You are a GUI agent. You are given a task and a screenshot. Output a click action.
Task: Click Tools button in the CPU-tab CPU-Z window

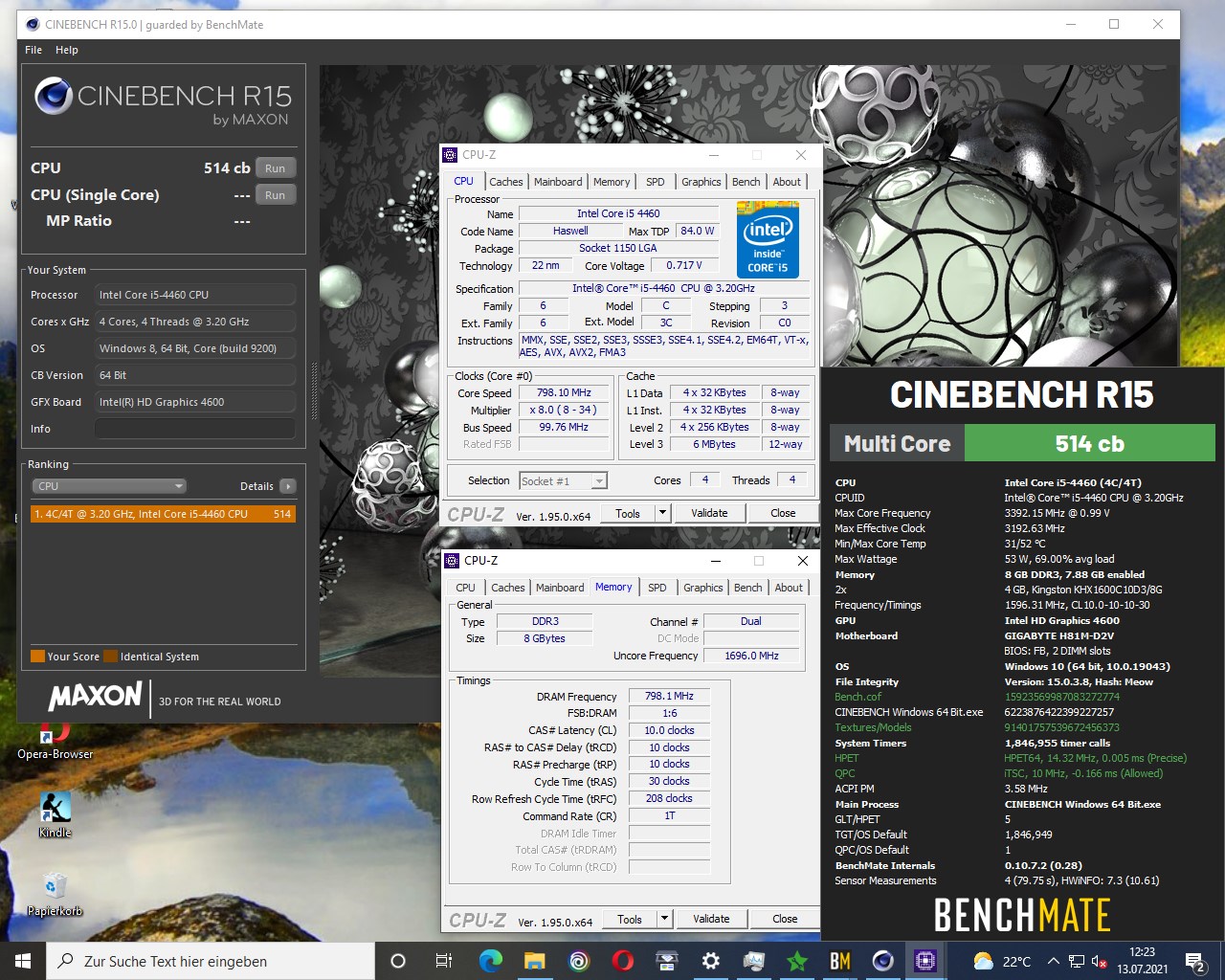[628, 513]
